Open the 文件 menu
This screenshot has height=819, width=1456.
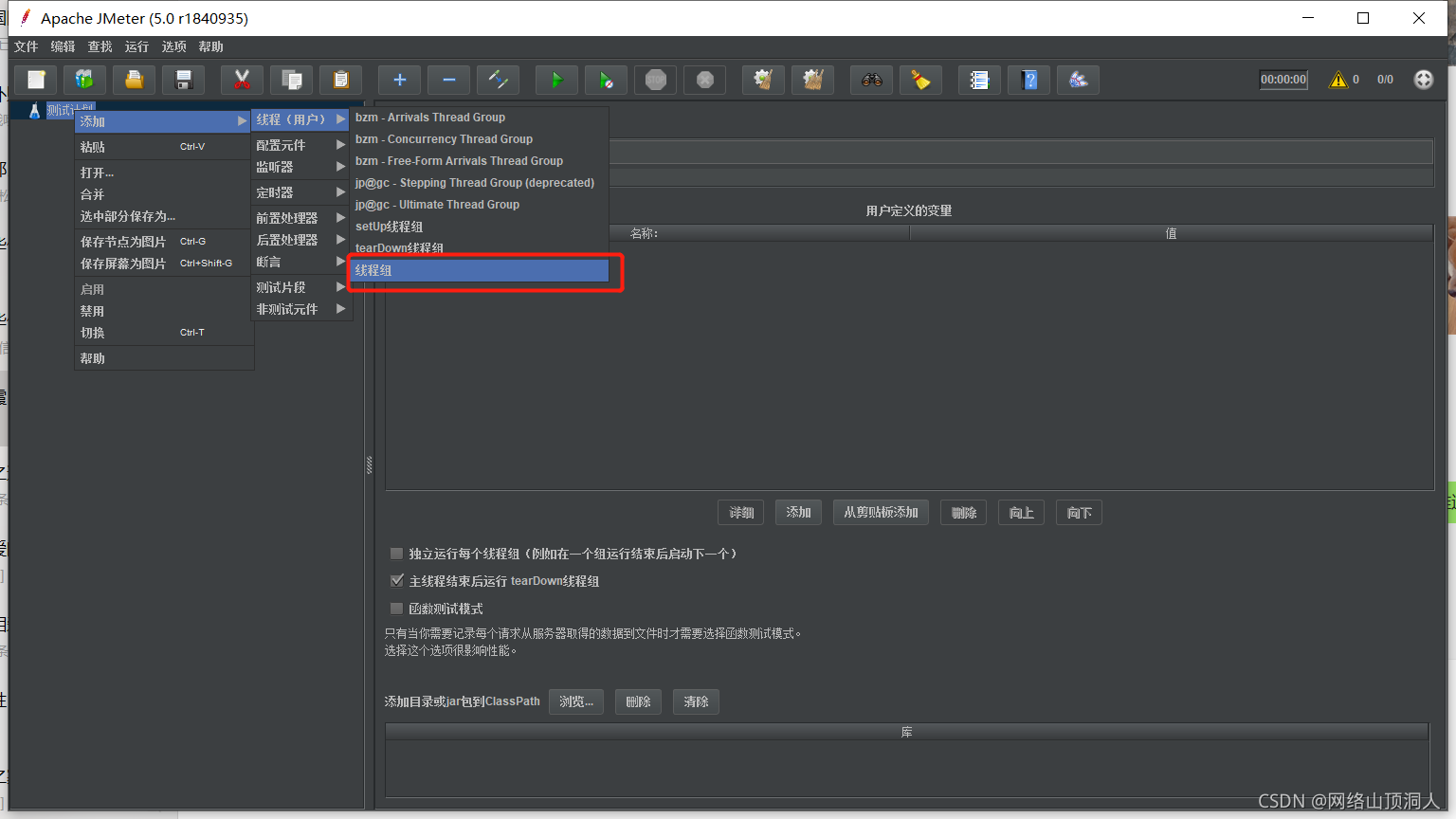pyautogui.click(x=26, y=46)
